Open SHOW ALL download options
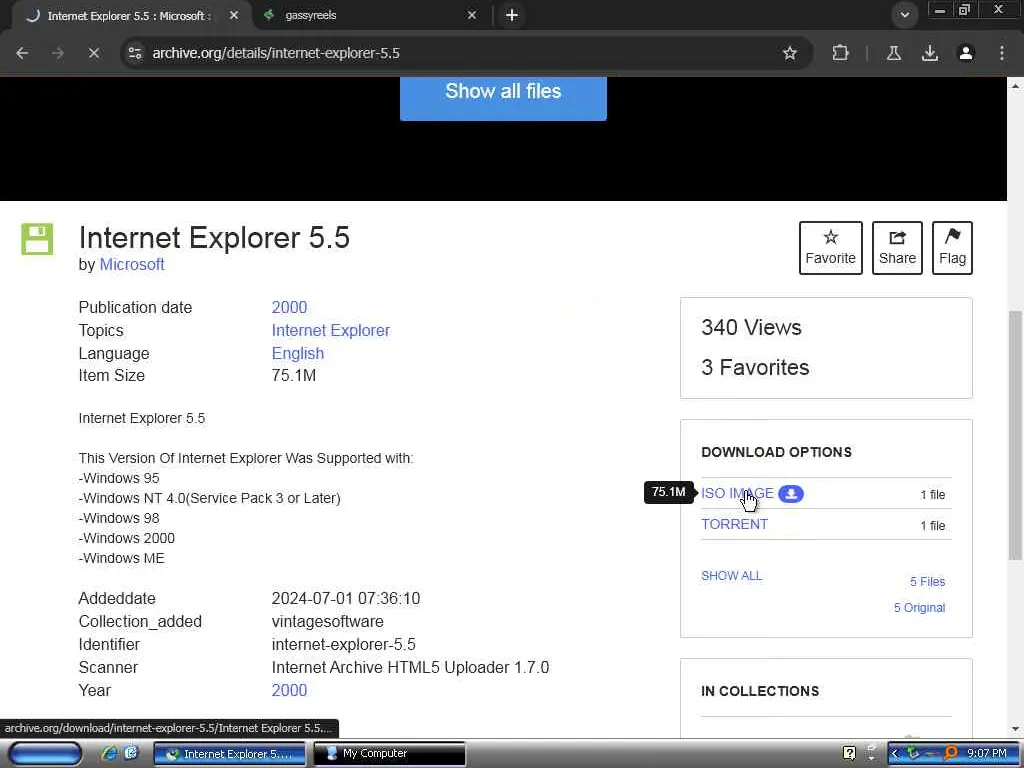 point(731,575)
